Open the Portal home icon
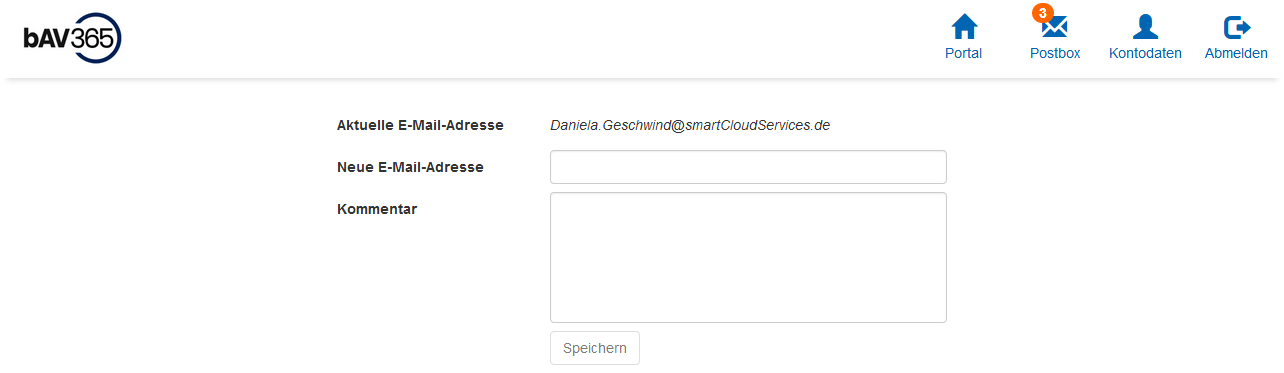The image size is (1284, 373). (x=964, y=27)
